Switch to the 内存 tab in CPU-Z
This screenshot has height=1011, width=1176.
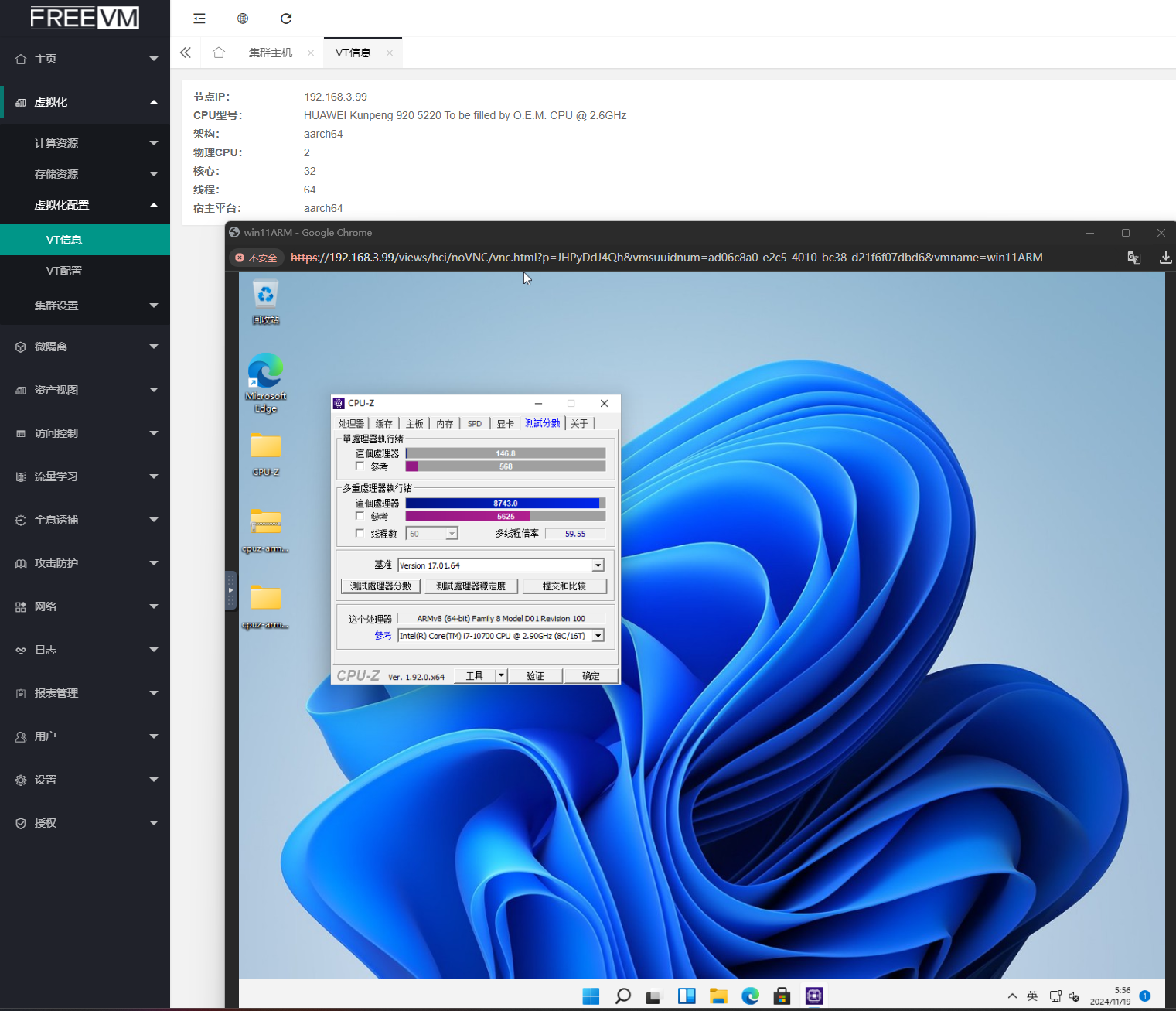[445, 424]
